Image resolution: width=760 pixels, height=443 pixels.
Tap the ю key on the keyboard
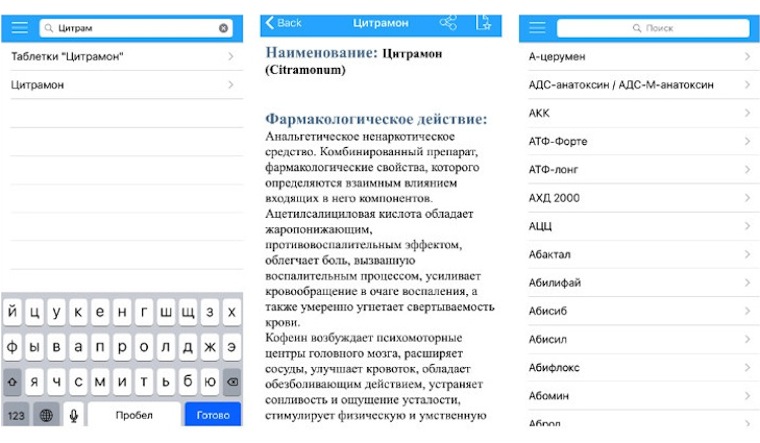point(210,382)
